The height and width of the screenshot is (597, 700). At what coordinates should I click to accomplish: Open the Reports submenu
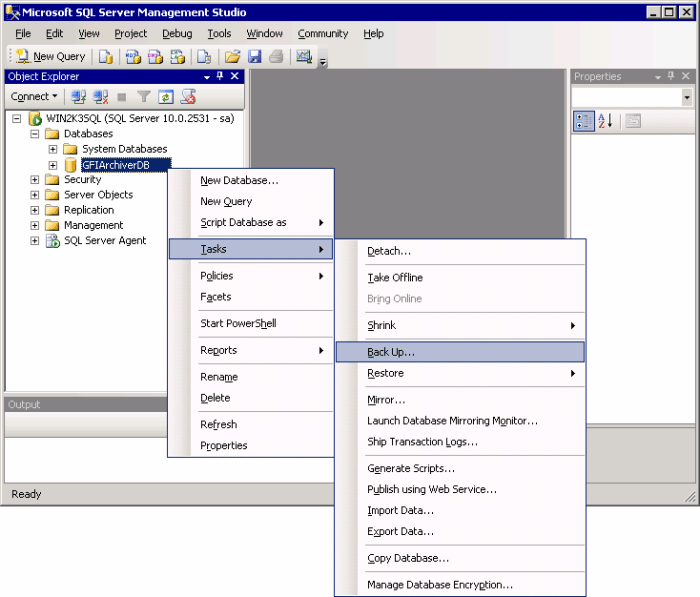pyautogui.click(x=251, y=350)
